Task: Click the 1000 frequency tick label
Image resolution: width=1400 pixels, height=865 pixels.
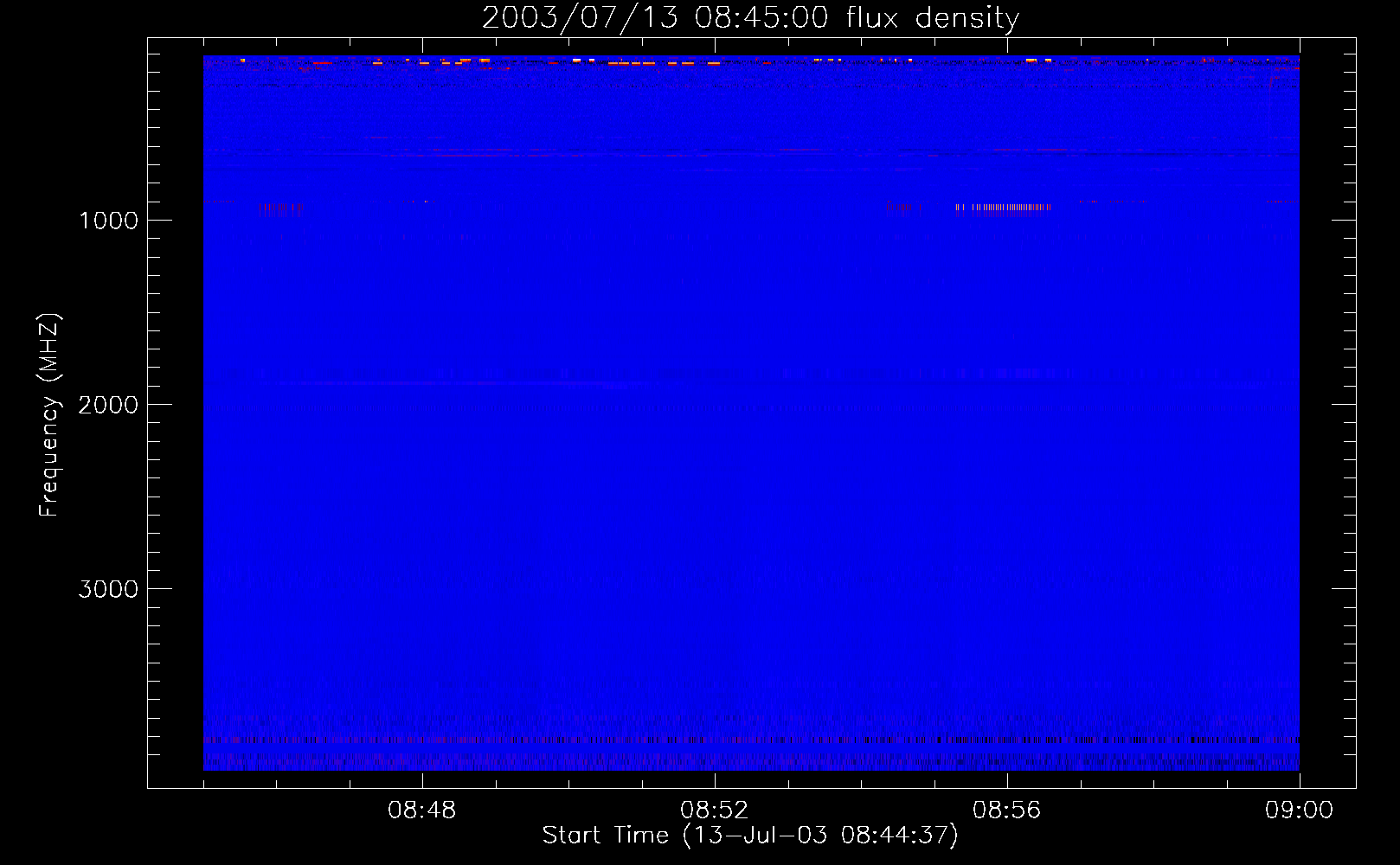Action: coord(108,221)
